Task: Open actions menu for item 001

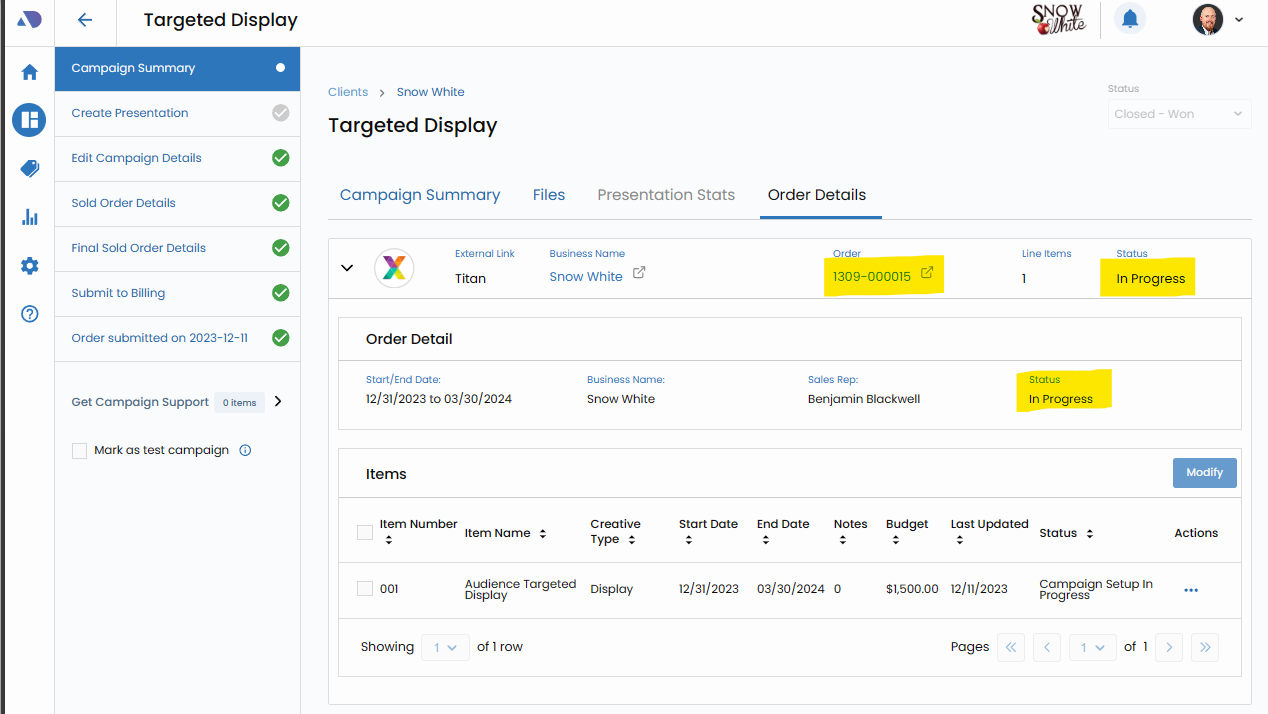Action: 1190,590
